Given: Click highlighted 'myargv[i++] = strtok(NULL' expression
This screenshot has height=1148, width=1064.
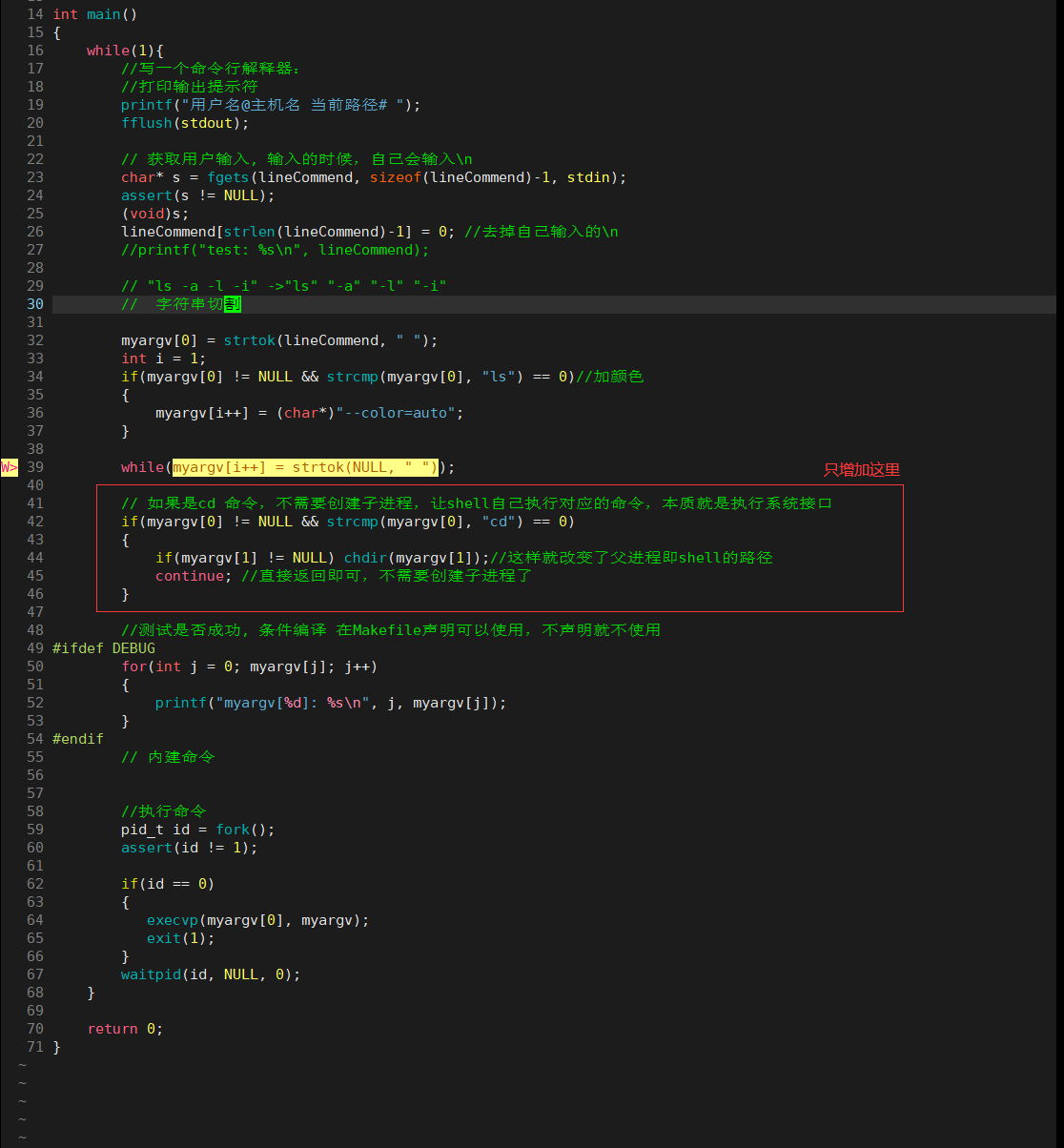Looking at the screenshot, I should pyautogui.click(x=305, y=467).
